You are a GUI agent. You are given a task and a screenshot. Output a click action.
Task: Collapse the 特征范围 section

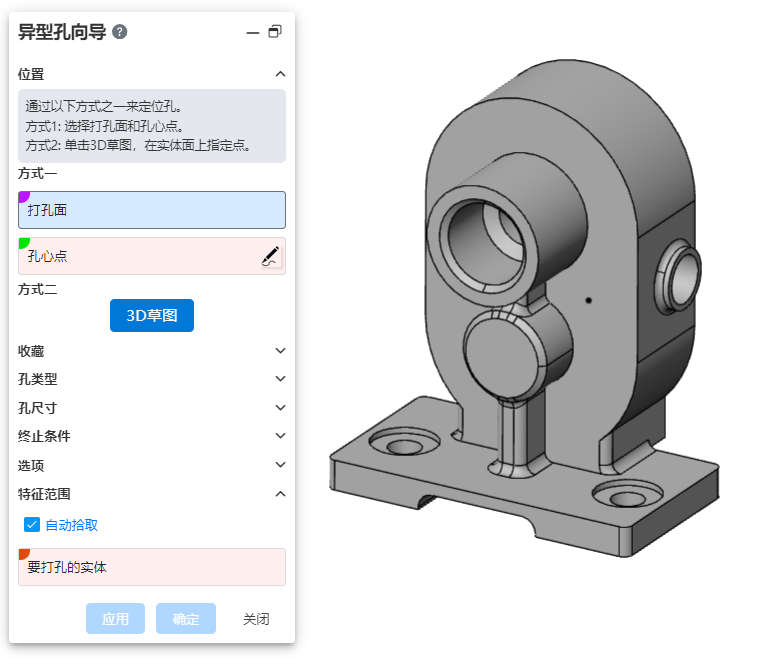pos(280,494)
